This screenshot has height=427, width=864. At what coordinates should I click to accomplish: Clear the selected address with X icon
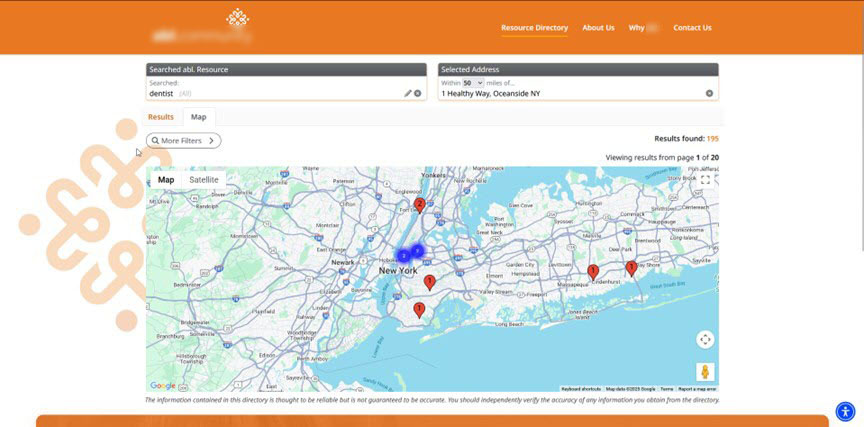pos(709,93)
